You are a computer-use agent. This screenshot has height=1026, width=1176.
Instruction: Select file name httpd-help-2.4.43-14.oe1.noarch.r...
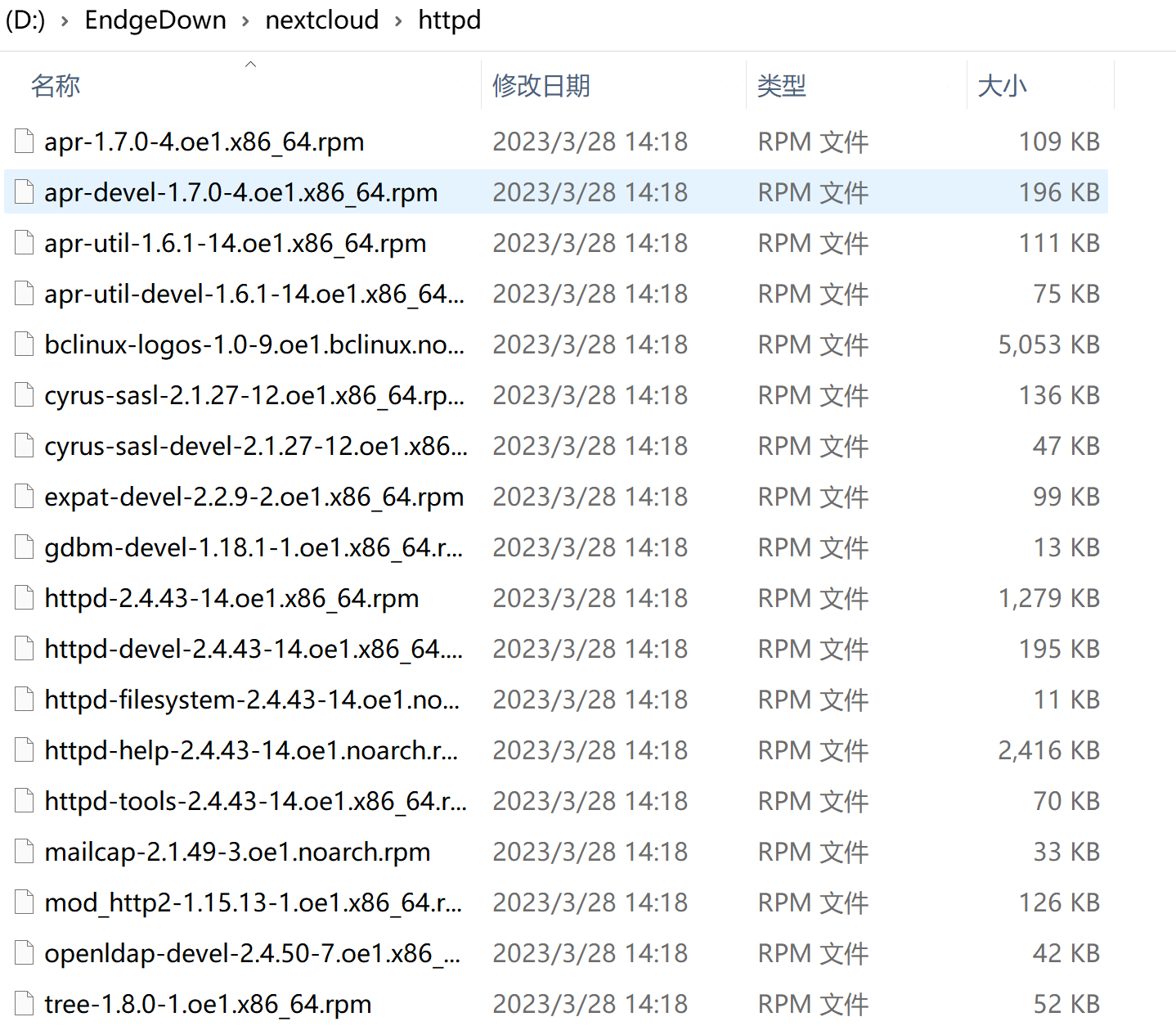(251, 750)
